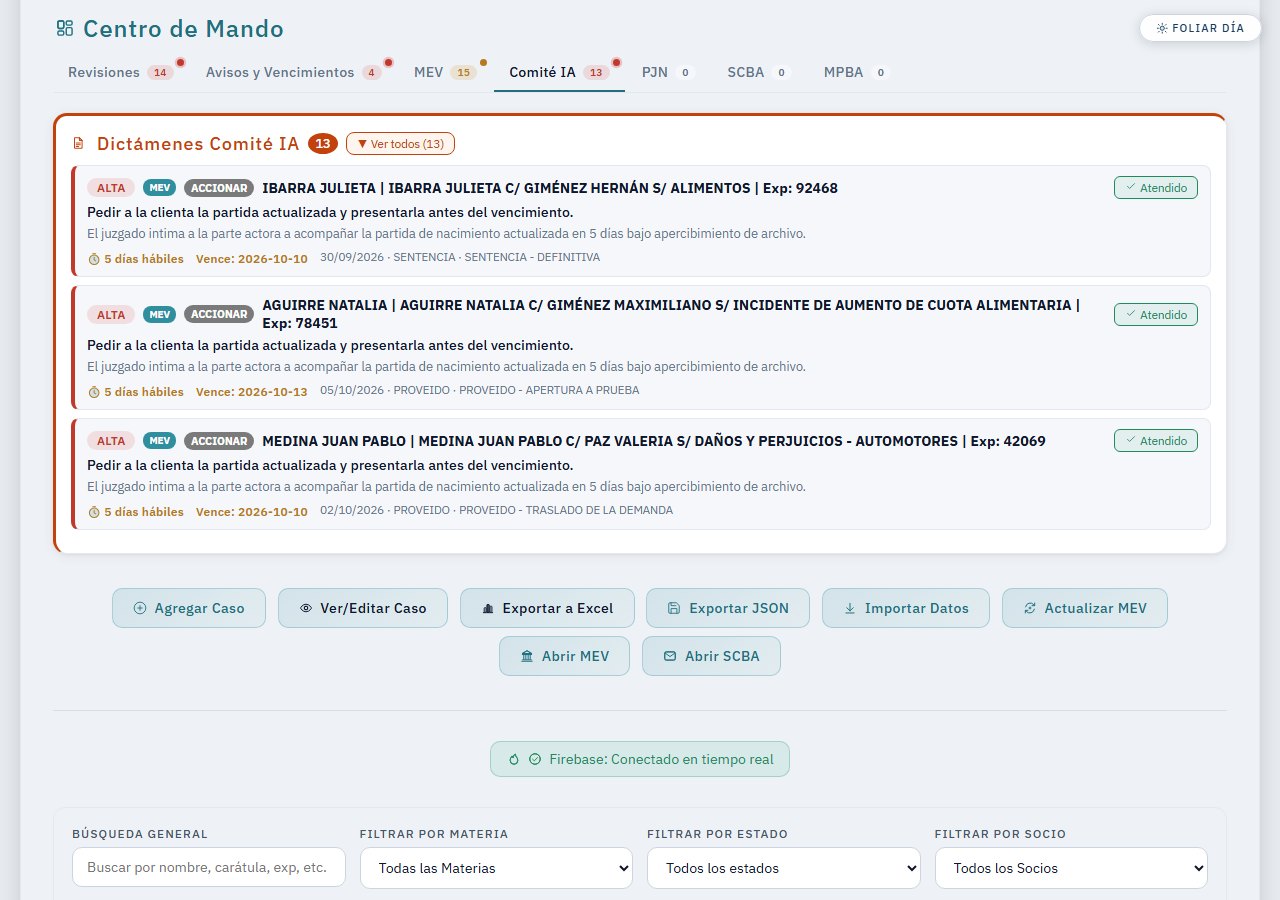This screenshot has height=900, width=1280.
Task: Click the Búsqueda General search field
Action: tap(209, 868)
